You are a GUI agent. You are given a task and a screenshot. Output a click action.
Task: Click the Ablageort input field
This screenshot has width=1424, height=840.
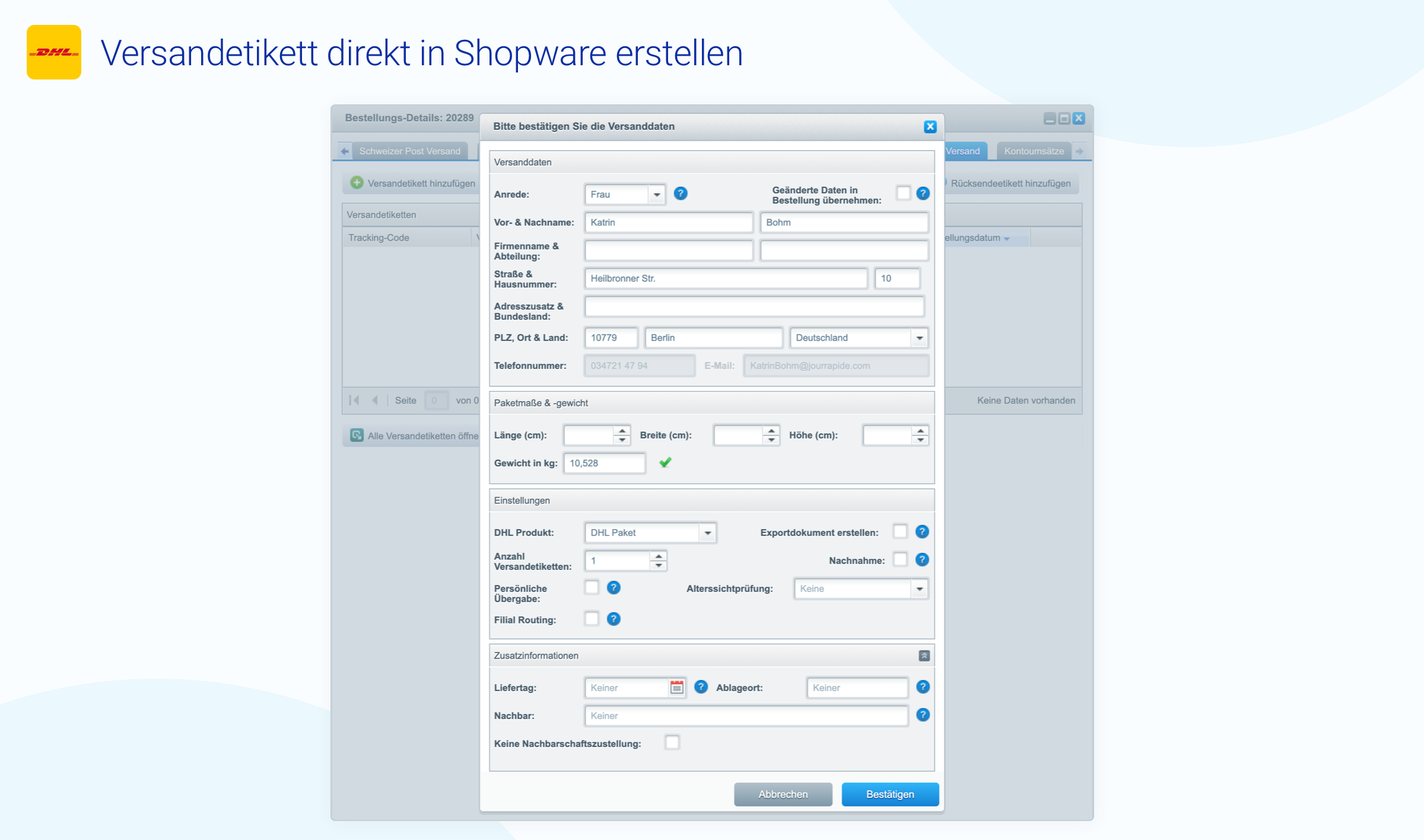pyautogui.click(x=857, y=688)
